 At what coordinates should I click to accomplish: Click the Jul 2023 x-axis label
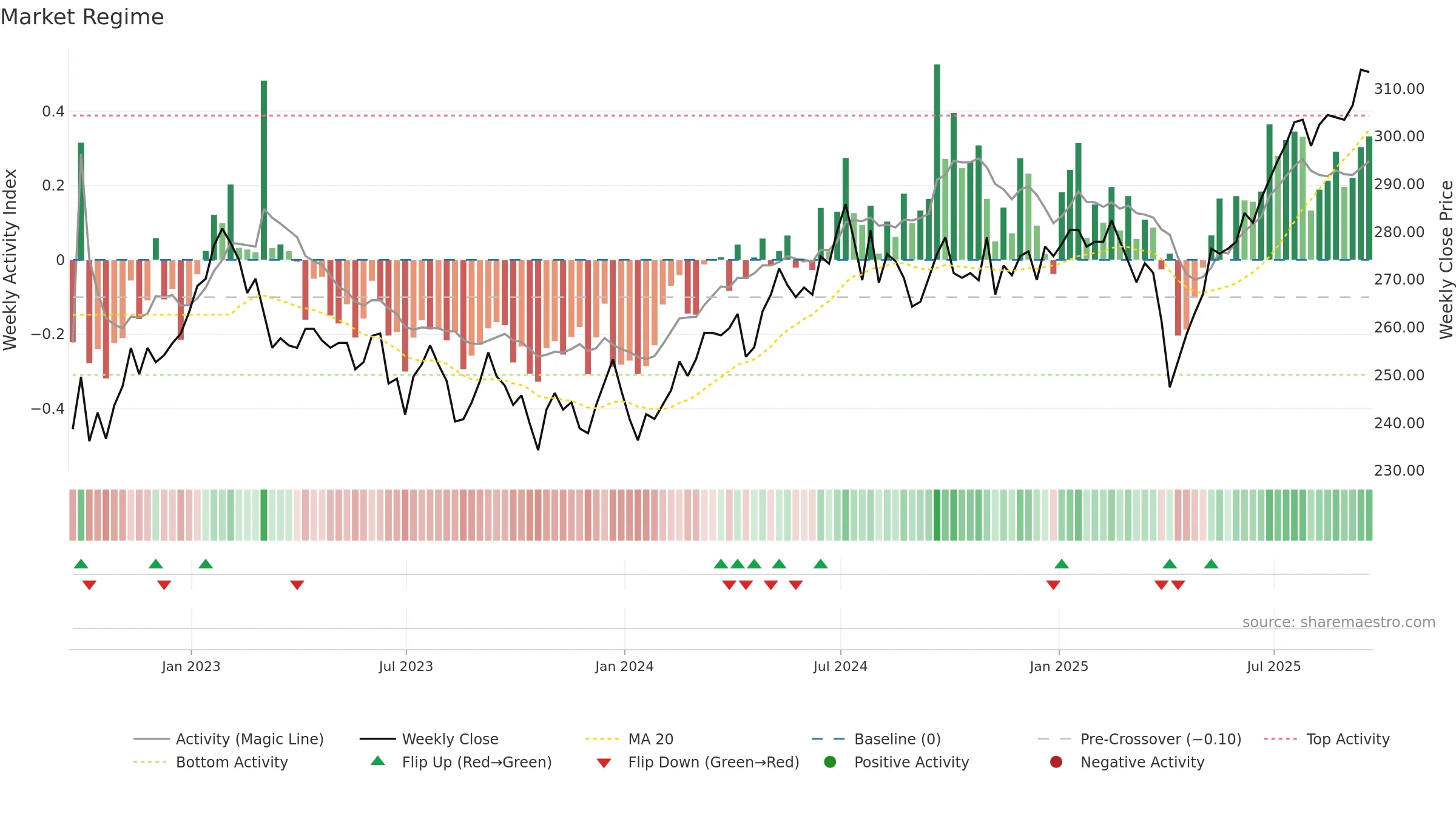point(406,667)
